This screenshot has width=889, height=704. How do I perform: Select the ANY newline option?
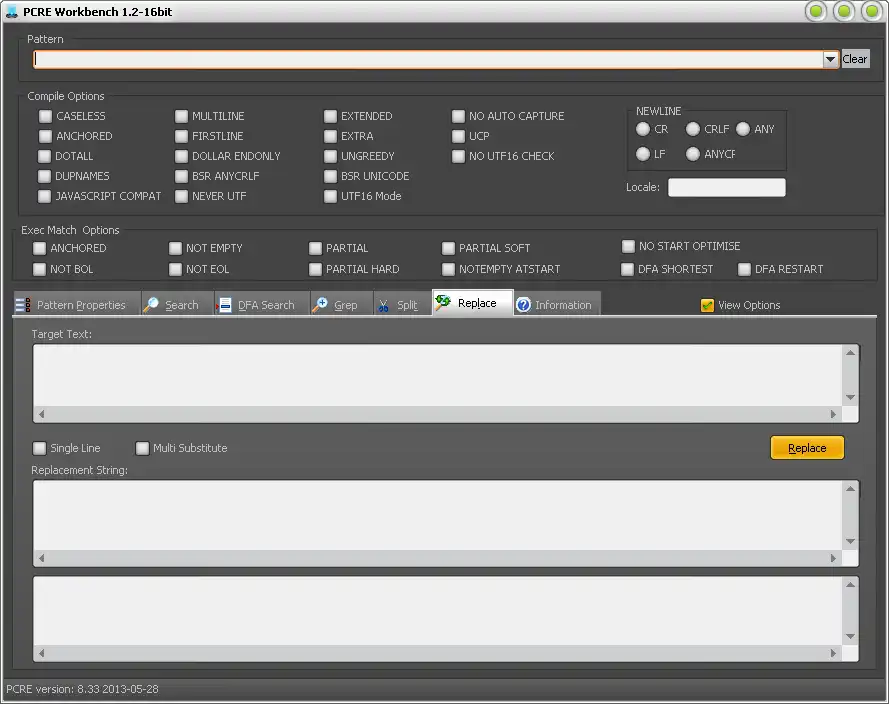(743, 129)
